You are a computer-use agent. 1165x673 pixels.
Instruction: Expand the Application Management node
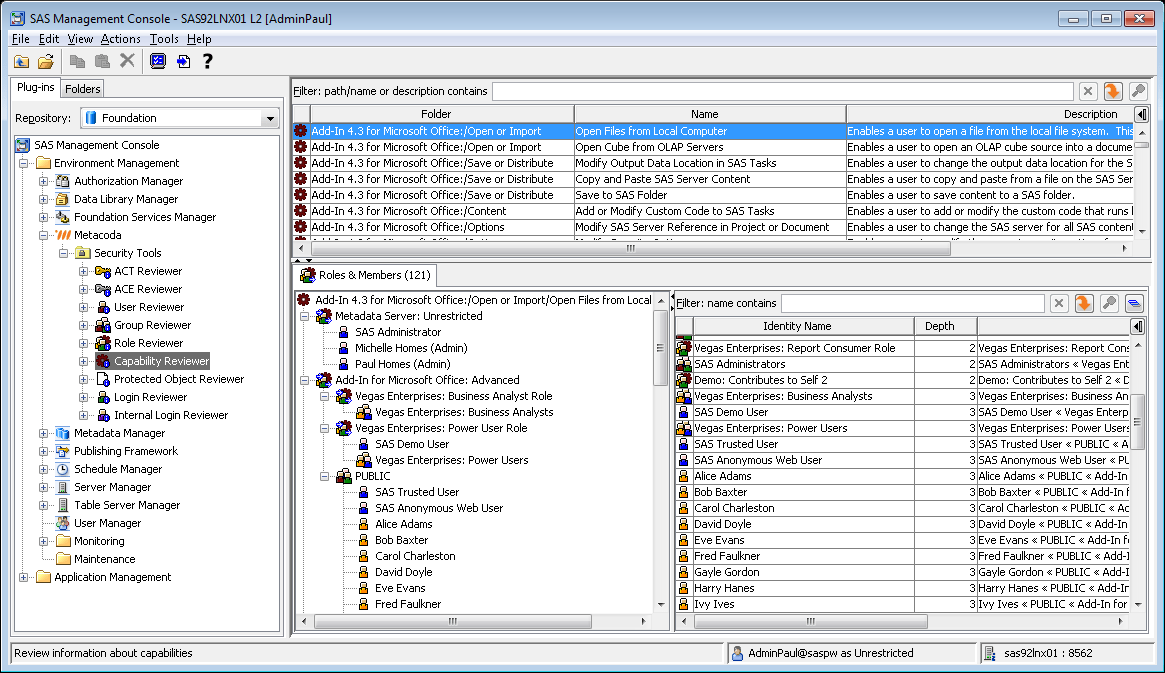pyautogui.click(x=23, y=577)
